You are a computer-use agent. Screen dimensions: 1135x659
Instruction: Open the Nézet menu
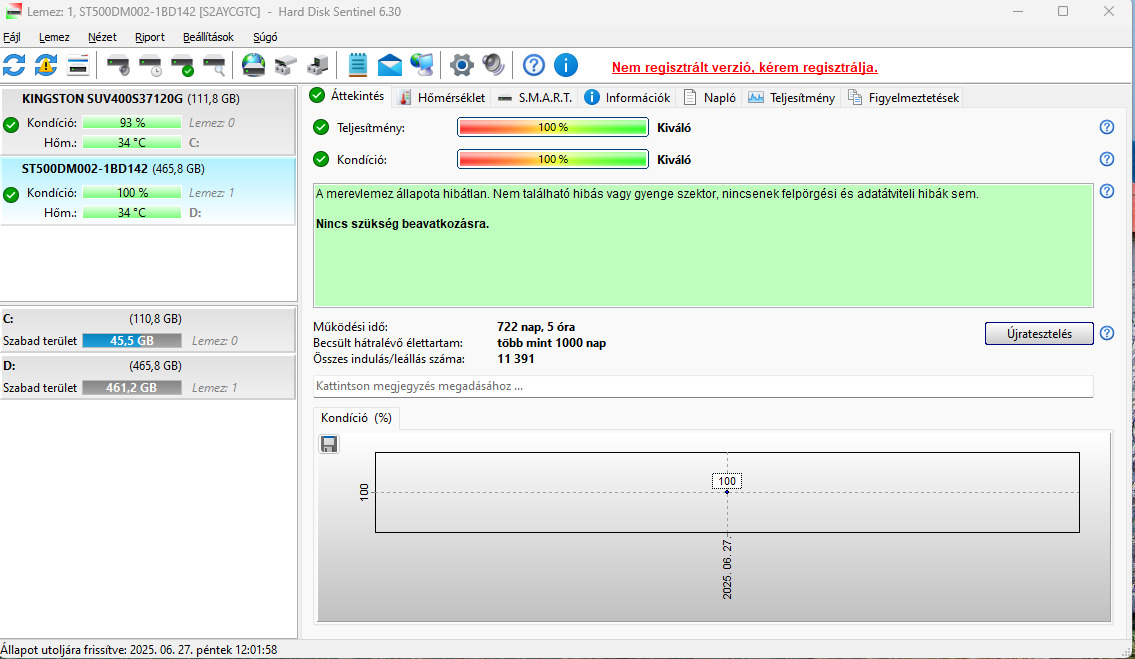click(x=102, y=37)
